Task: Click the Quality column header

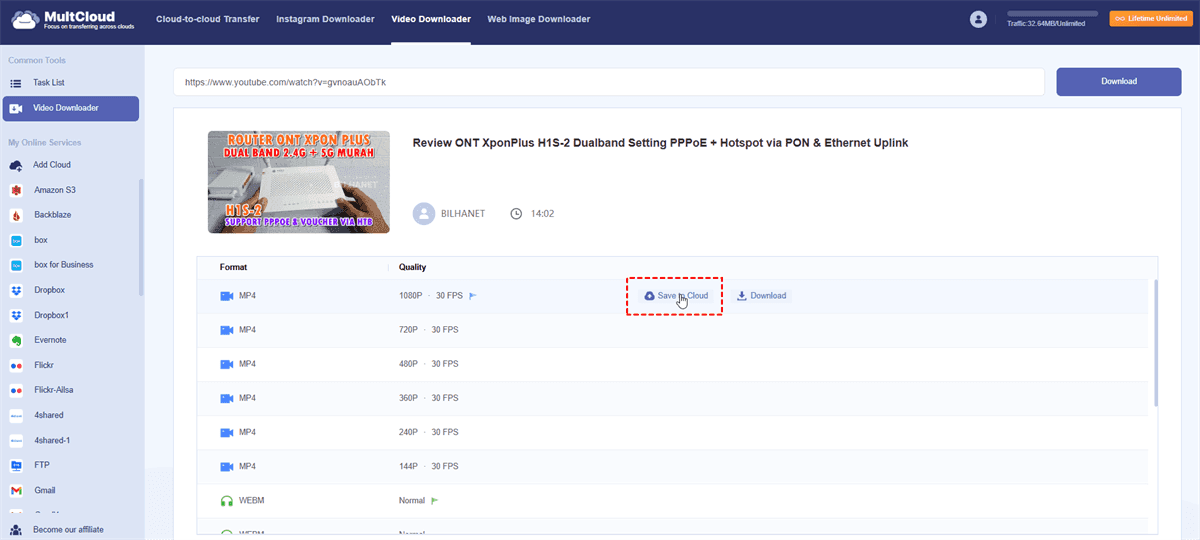Action: [413, 267]
